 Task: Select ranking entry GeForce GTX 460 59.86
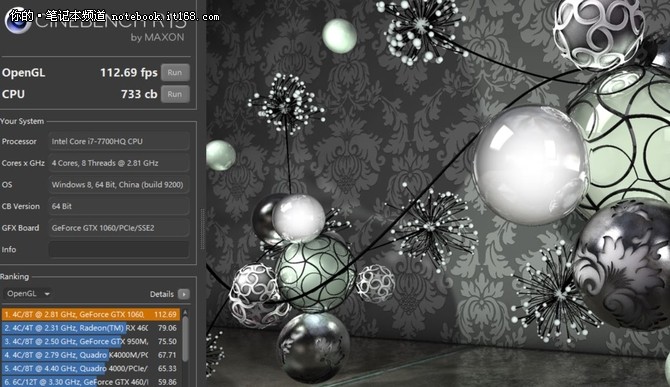(91, 381)
